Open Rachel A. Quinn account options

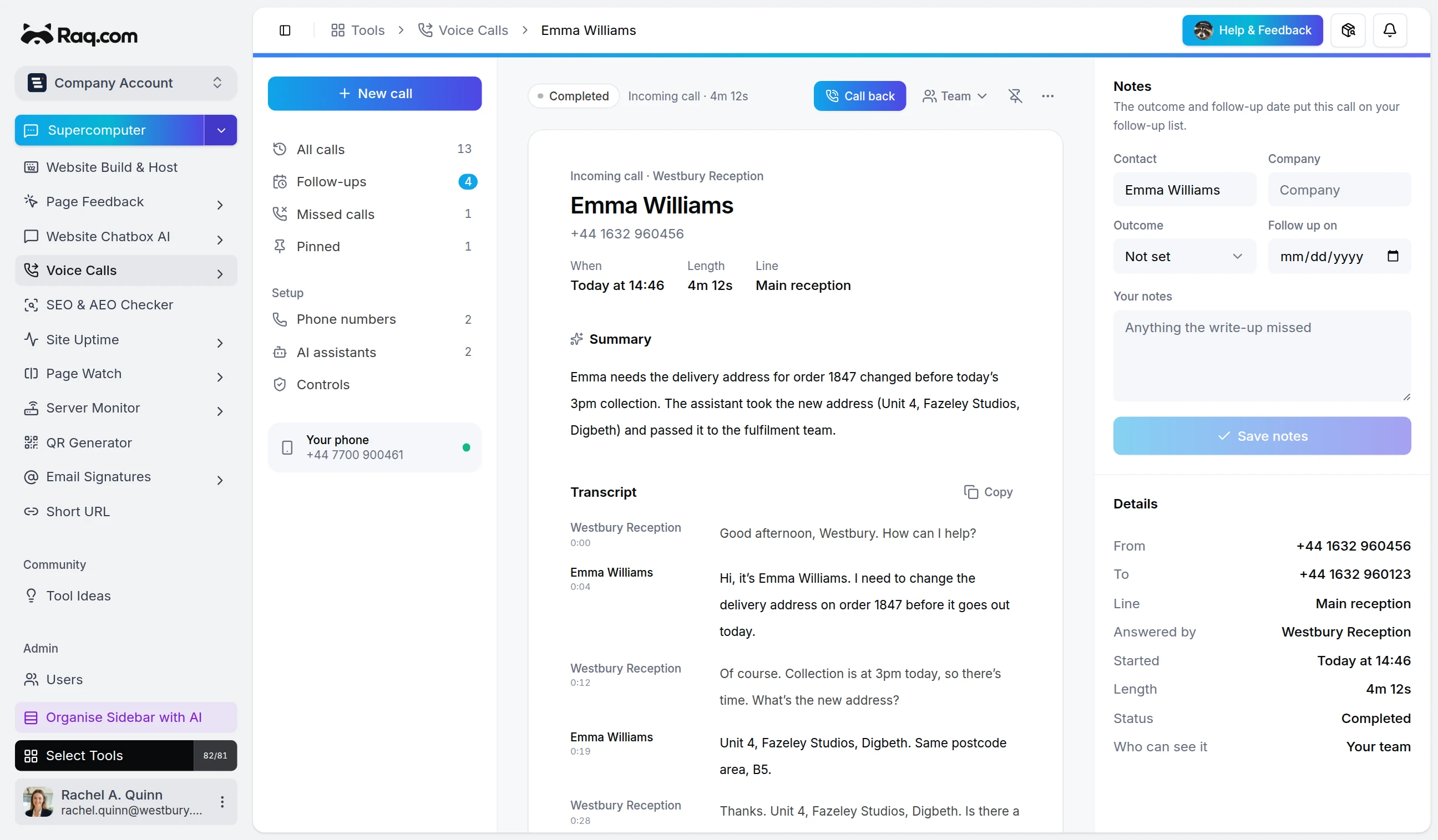[222, 802]
